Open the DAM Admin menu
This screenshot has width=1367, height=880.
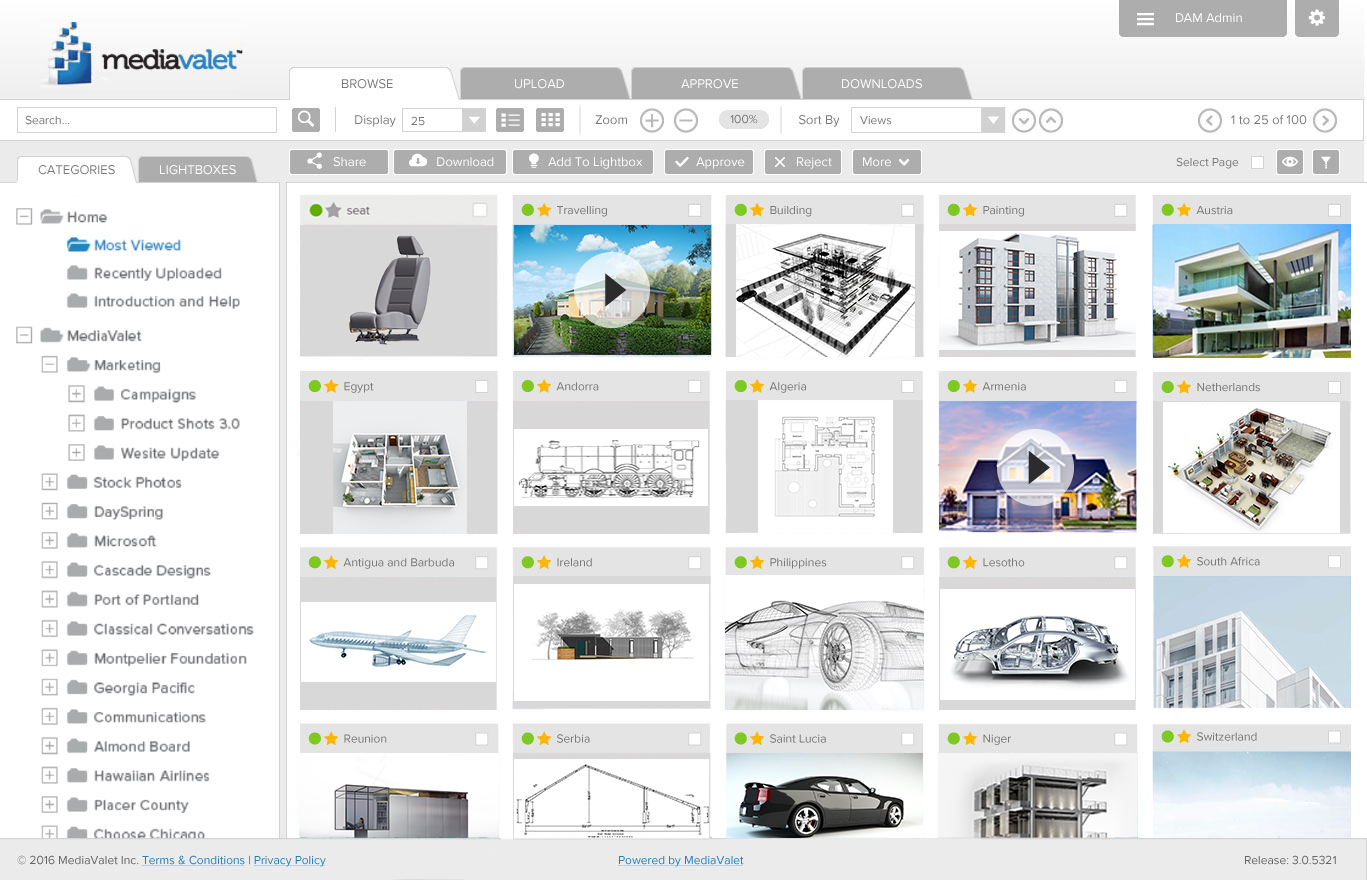pyautogui.click(x=1202, y=18)
